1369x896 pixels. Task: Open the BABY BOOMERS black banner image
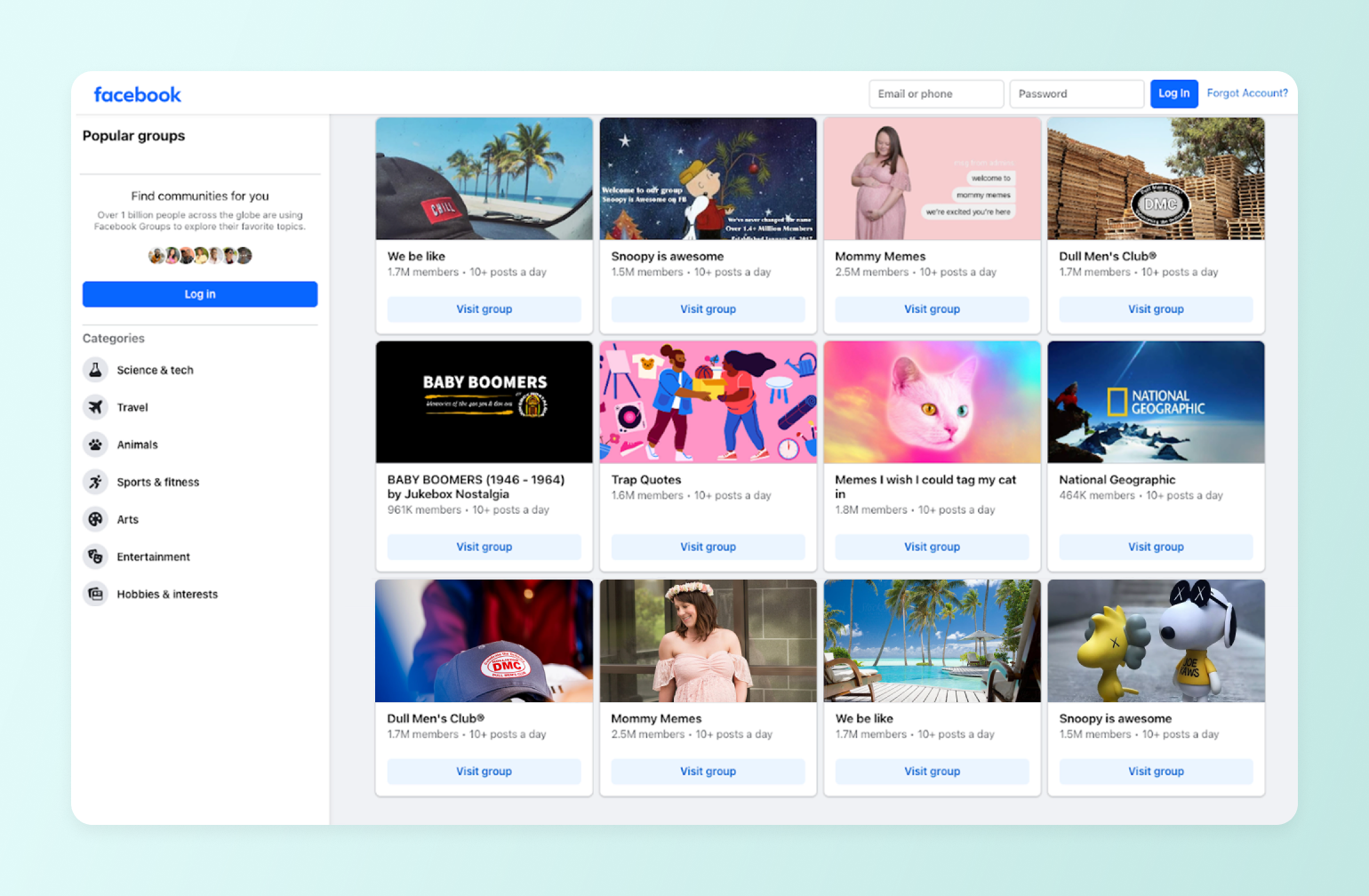(484, 402)
